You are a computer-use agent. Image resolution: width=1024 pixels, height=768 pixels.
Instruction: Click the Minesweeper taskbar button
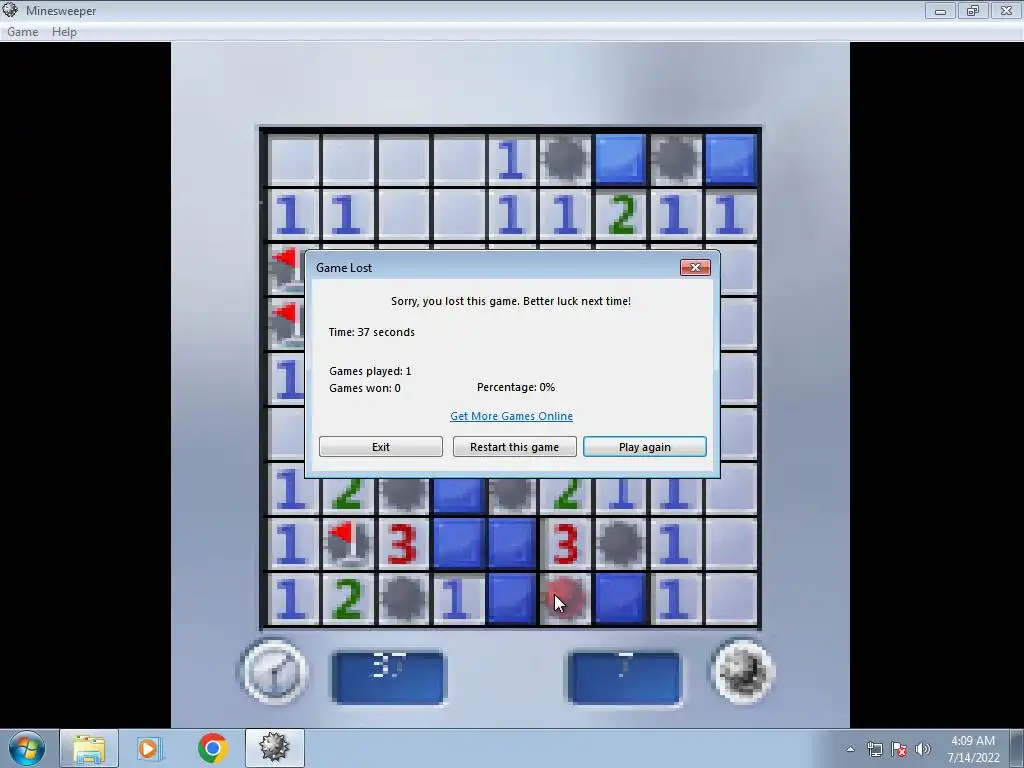[x=274, y=748]
